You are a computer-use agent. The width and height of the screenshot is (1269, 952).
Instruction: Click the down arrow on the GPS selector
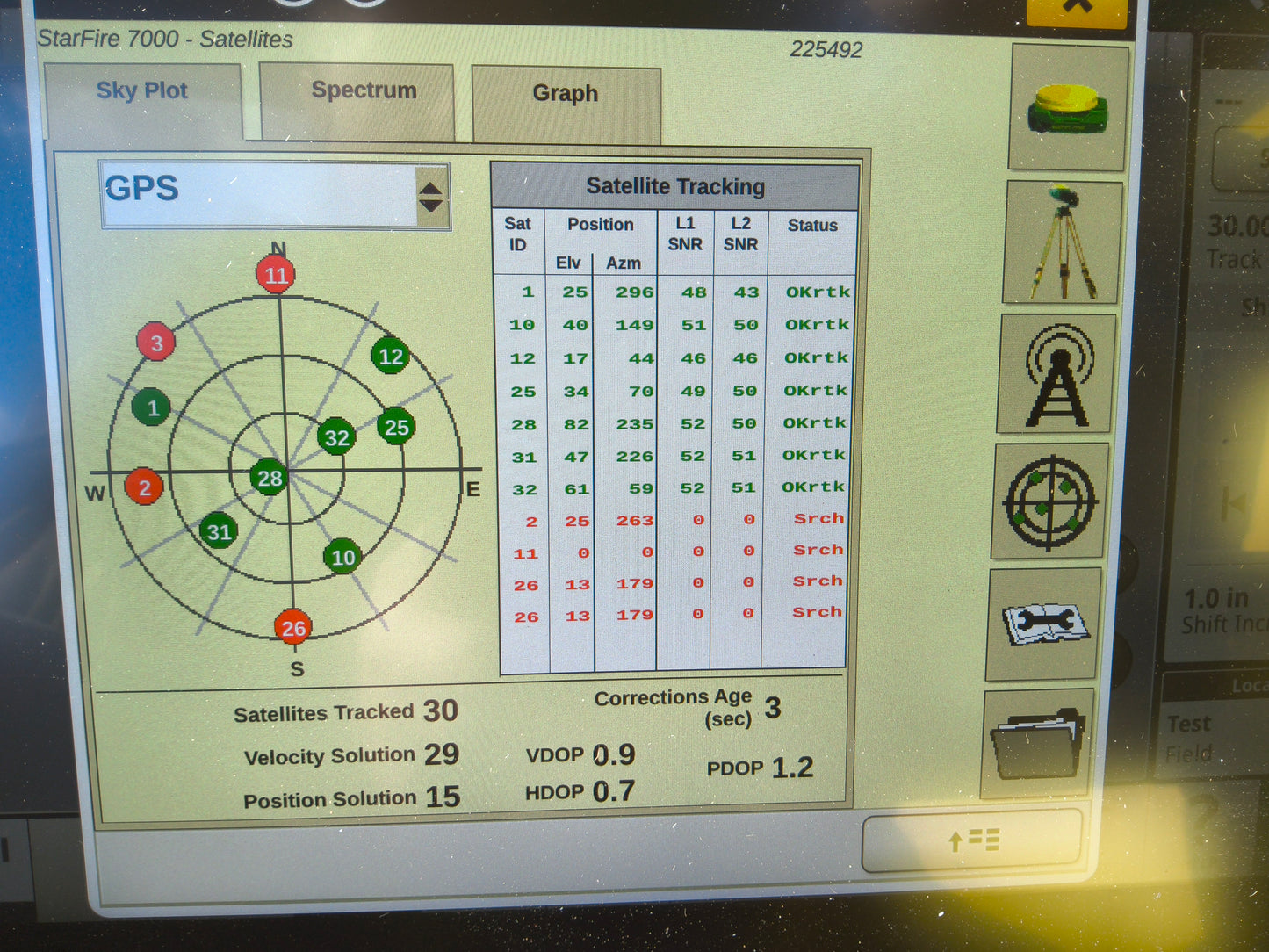pos(430,206)
